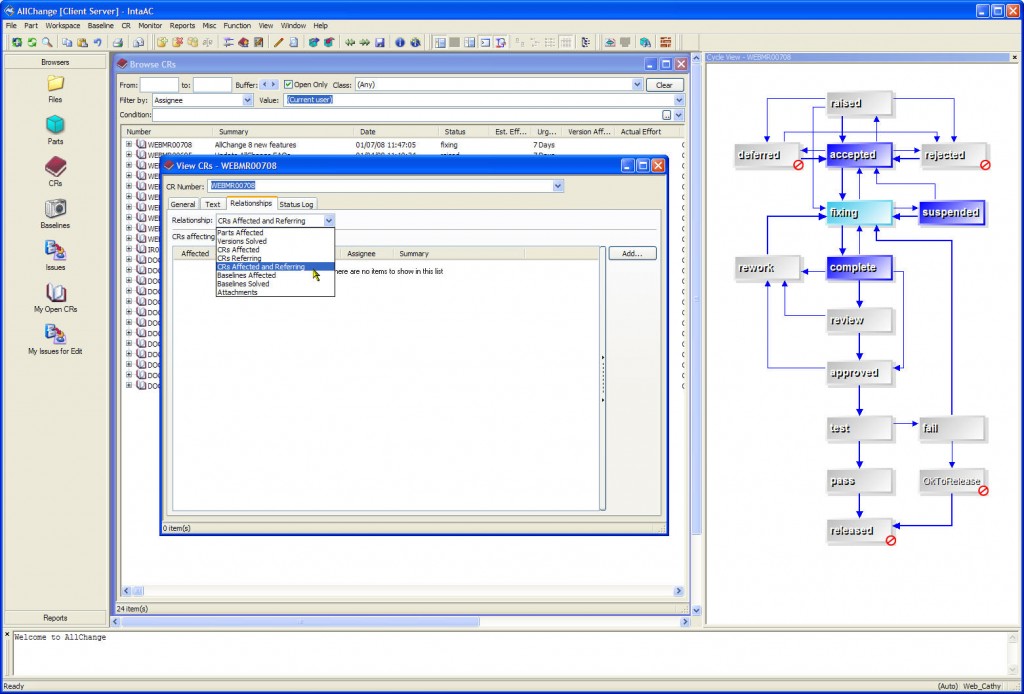Expand the WEBMR00708 tree row

click(x=128, y=145)
